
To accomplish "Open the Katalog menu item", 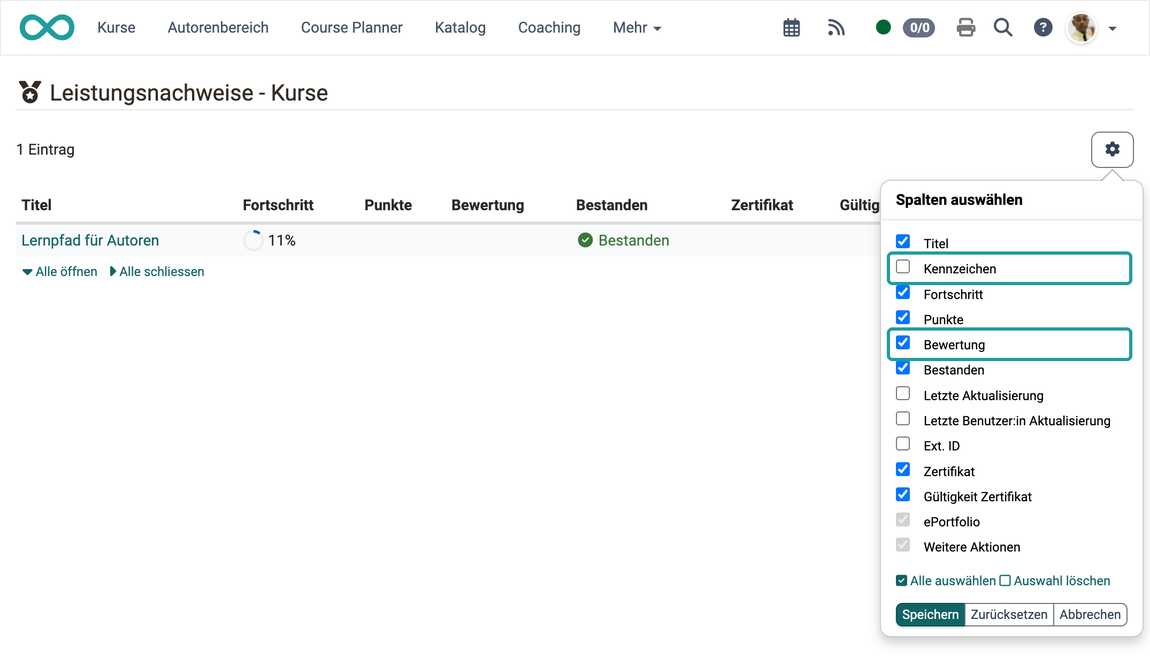I will tap(460, 28).
